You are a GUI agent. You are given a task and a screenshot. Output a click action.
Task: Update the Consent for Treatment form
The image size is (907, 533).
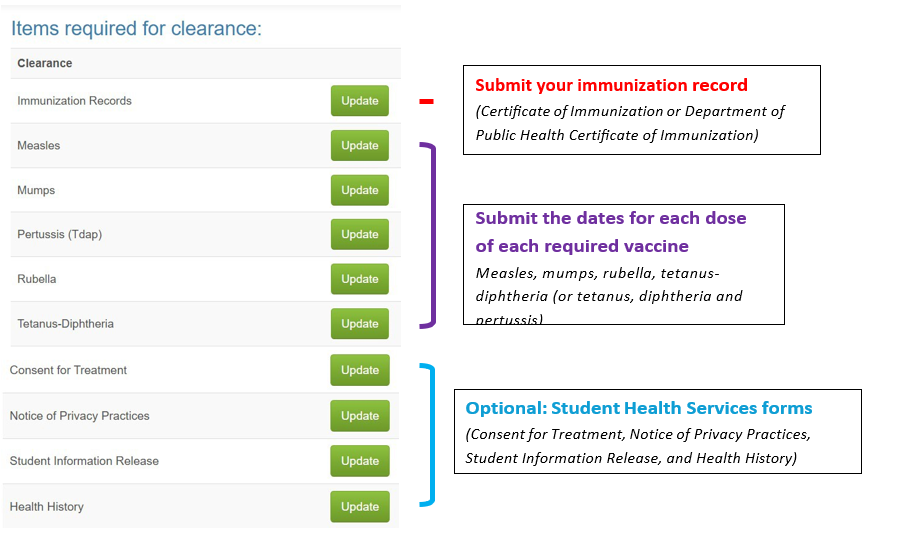(x=359, y=370)
